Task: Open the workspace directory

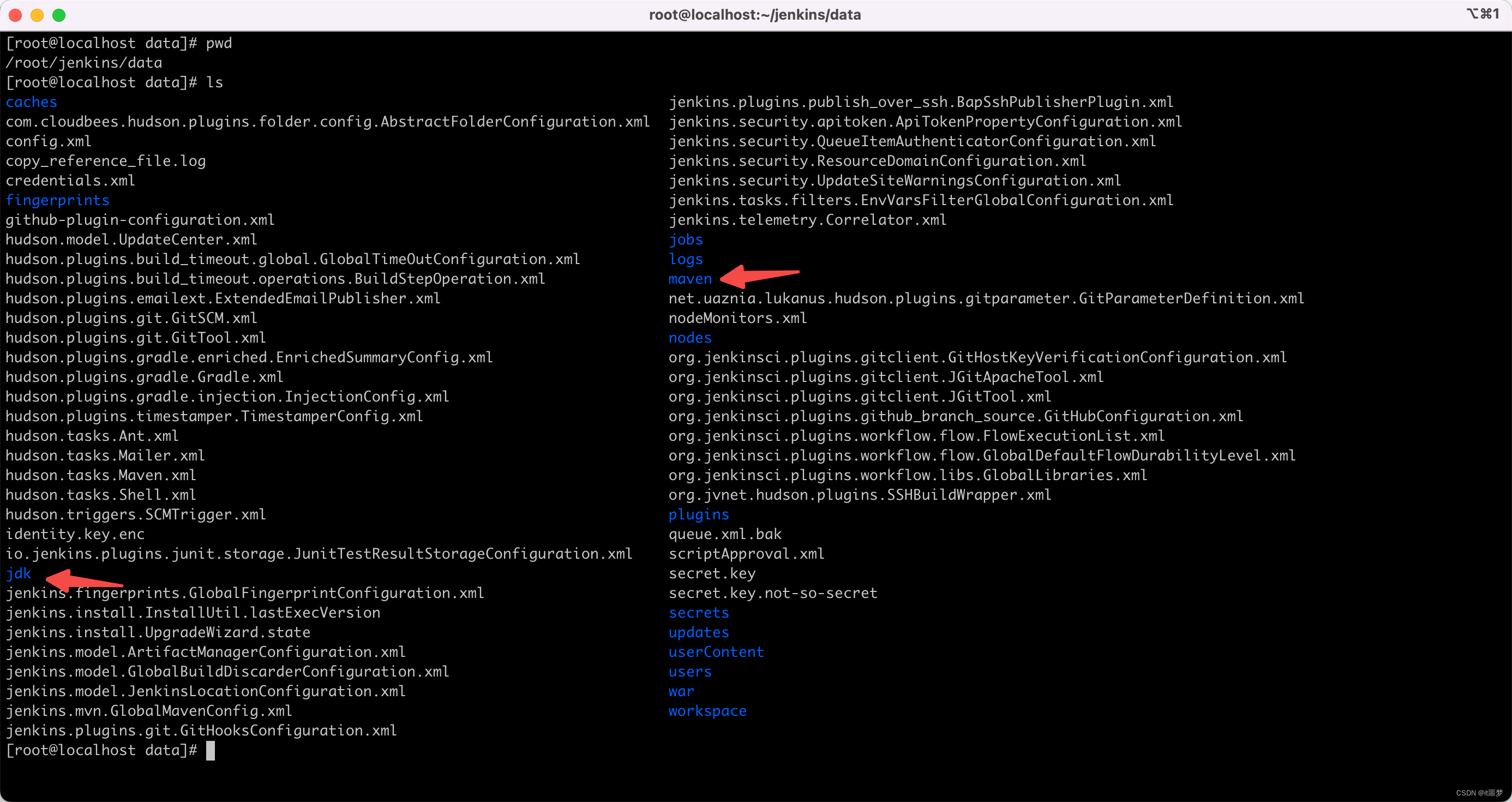Action: (706, 711)
